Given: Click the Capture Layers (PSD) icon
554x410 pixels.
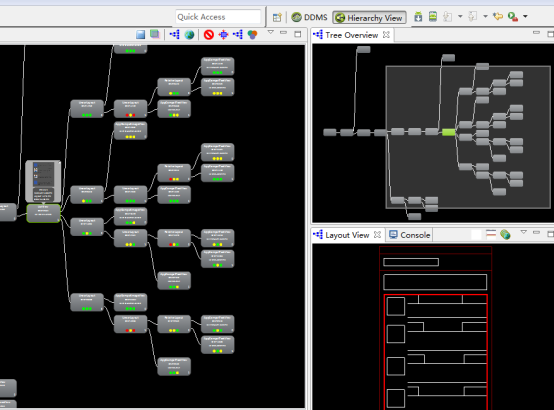Looking at the screenshot, I should point(155,34).
